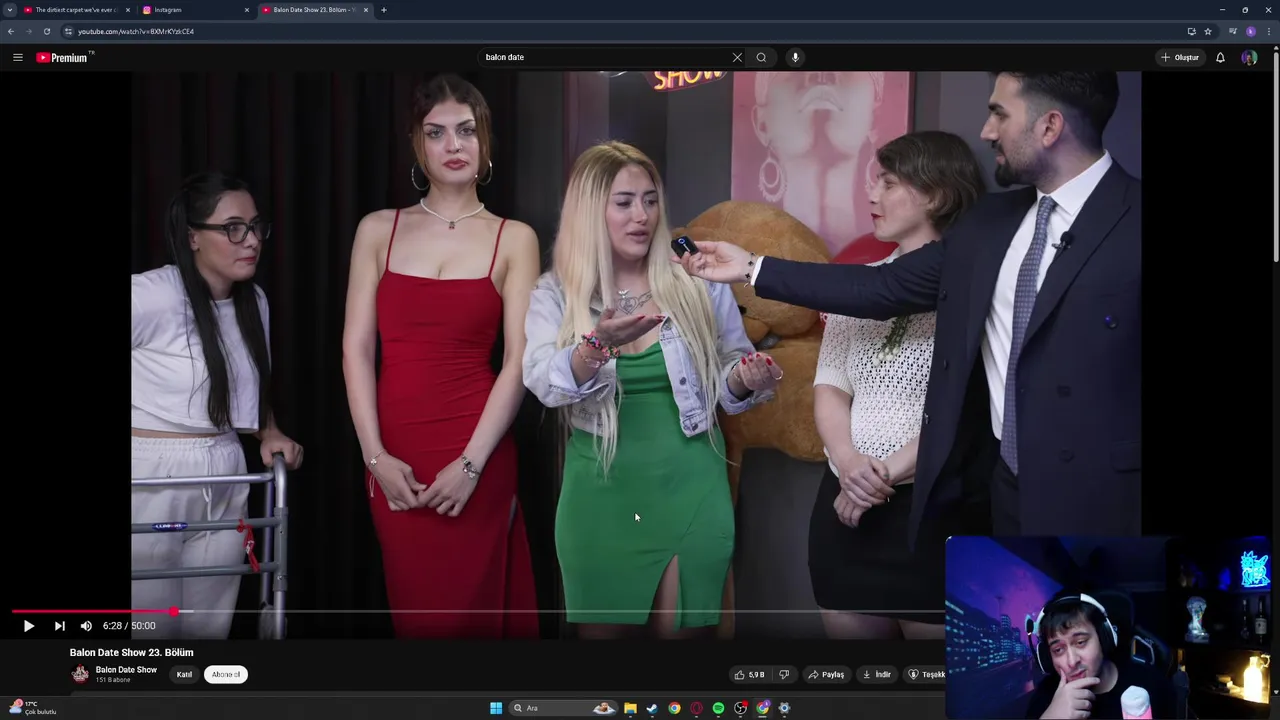Viewport: 1280px width, 720px height.
Task: Toggle the Abone ol subscribe button
Action: tap(226, 674)
